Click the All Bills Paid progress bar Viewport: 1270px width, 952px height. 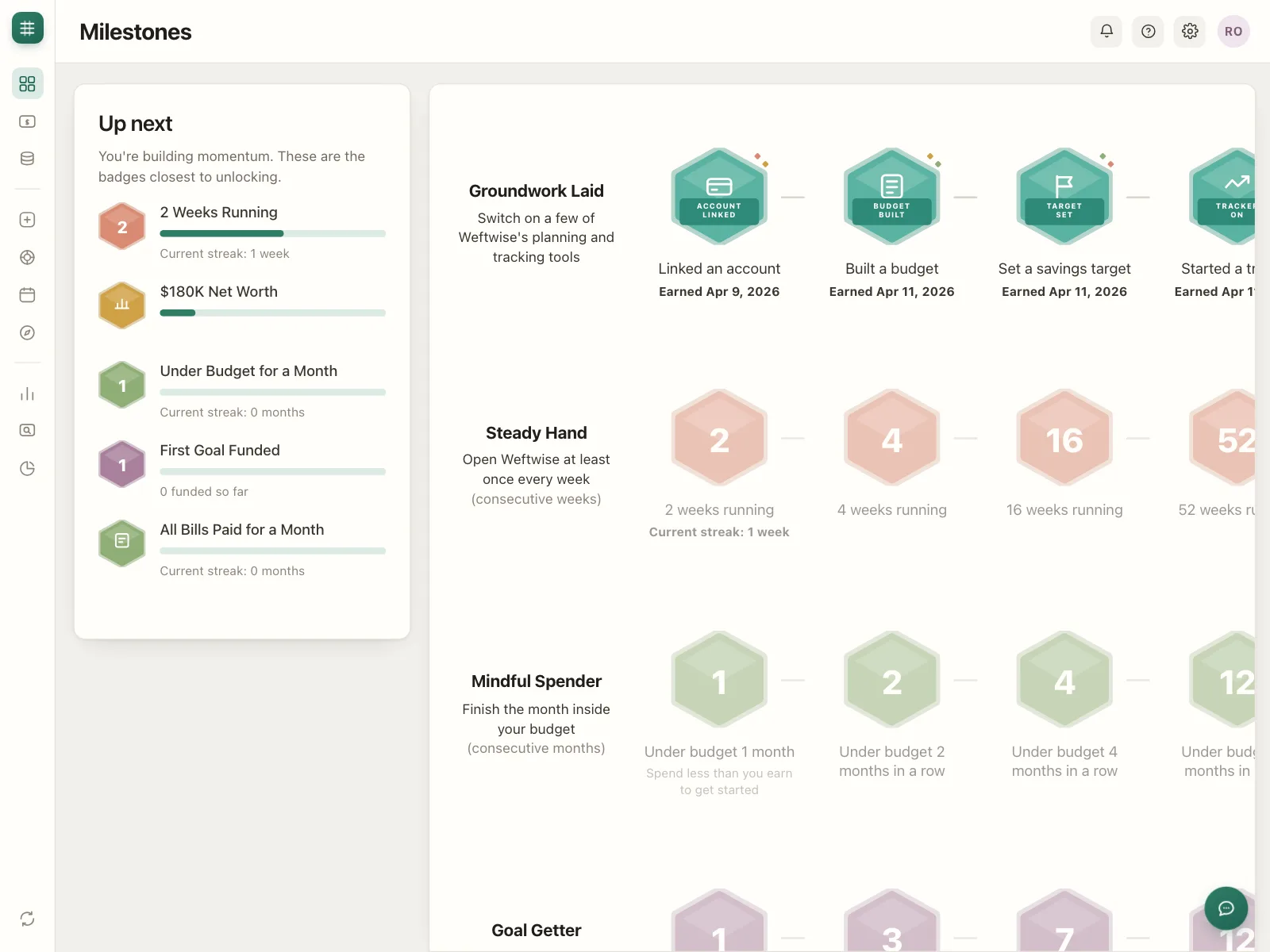(x=273, y=551)
